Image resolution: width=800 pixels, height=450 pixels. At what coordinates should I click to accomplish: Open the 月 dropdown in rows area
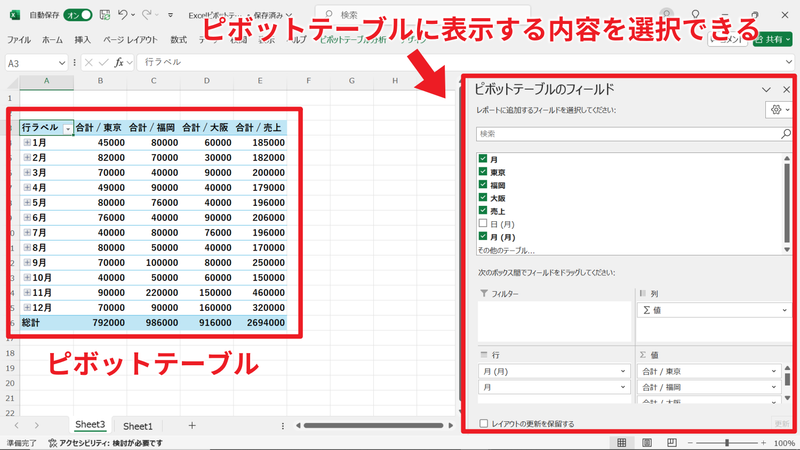tap(623, 387)
